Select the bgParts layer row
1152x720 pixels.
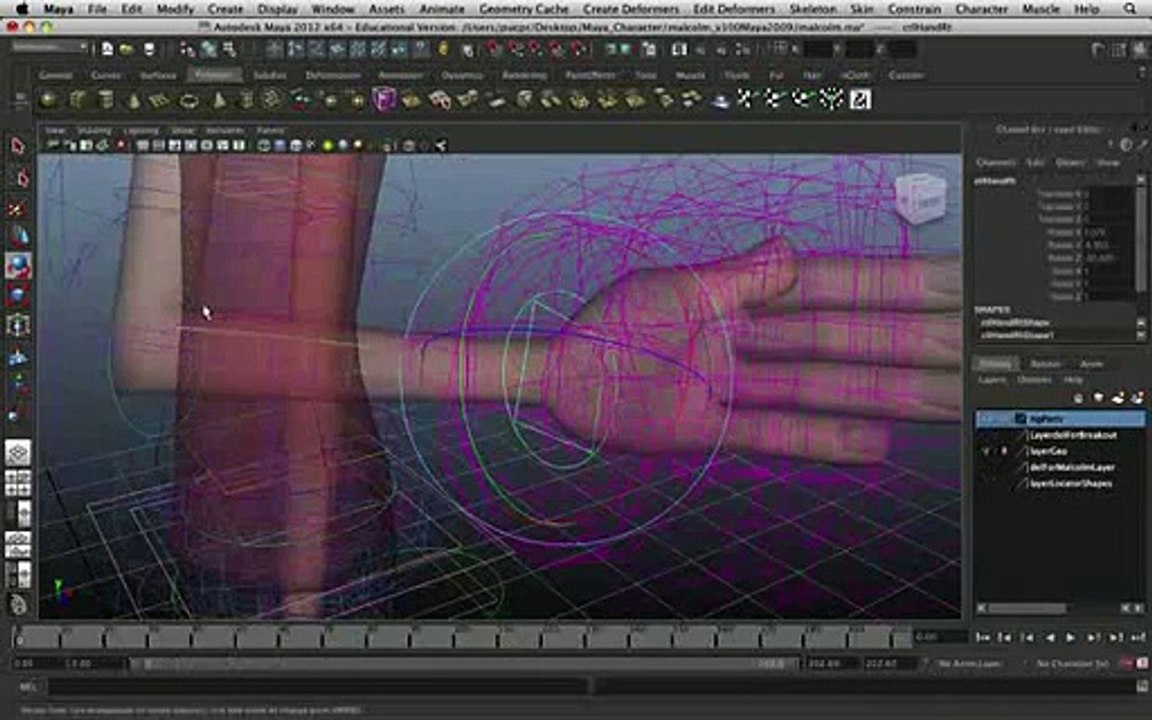(1060, 419)
